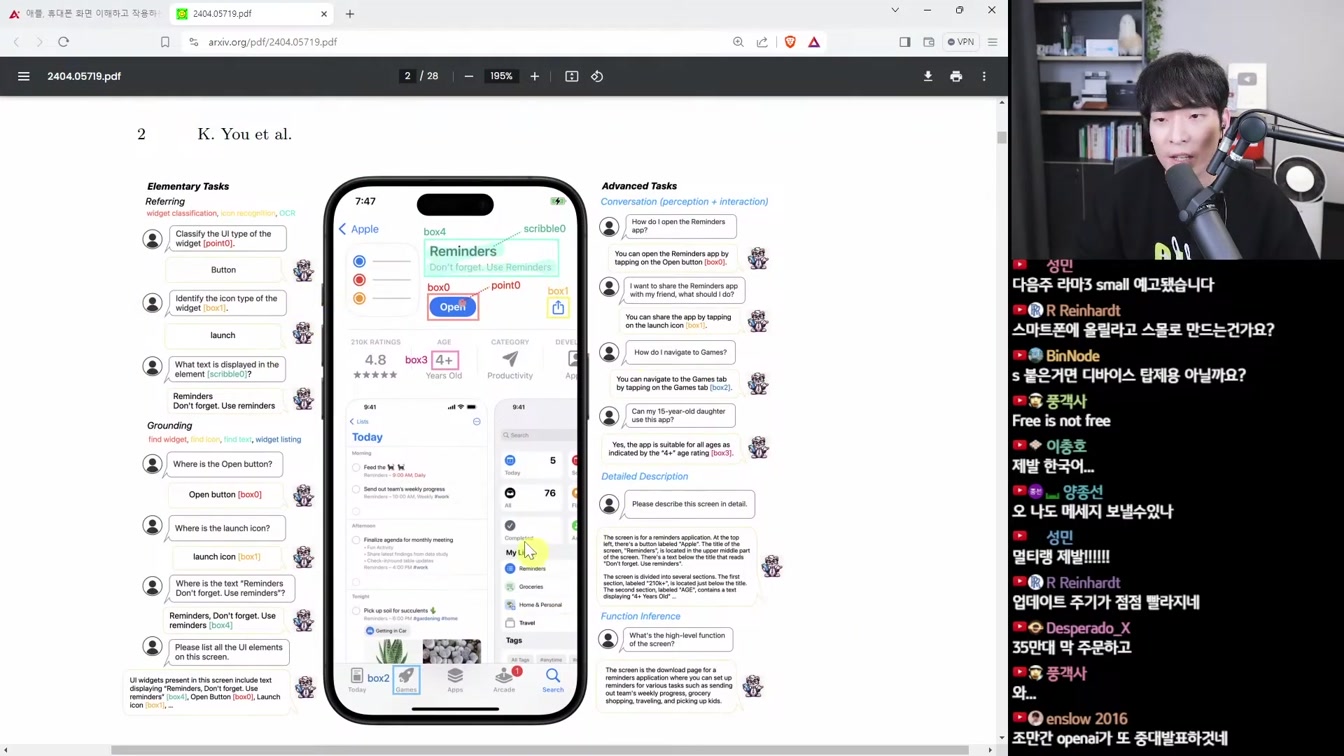
Task: Click the "Grounding" heading
Action: pyautogui.click(x=169, y=425)
